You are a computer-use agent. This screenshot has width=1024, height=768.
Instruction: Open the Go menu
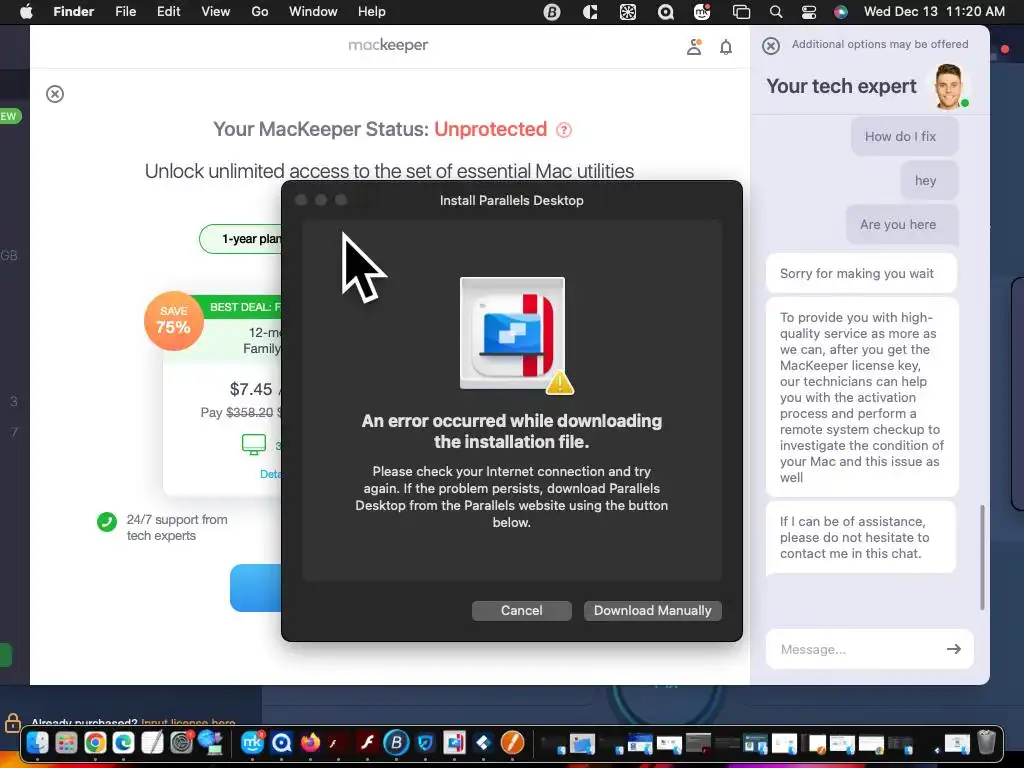click(x=260, y=12)
